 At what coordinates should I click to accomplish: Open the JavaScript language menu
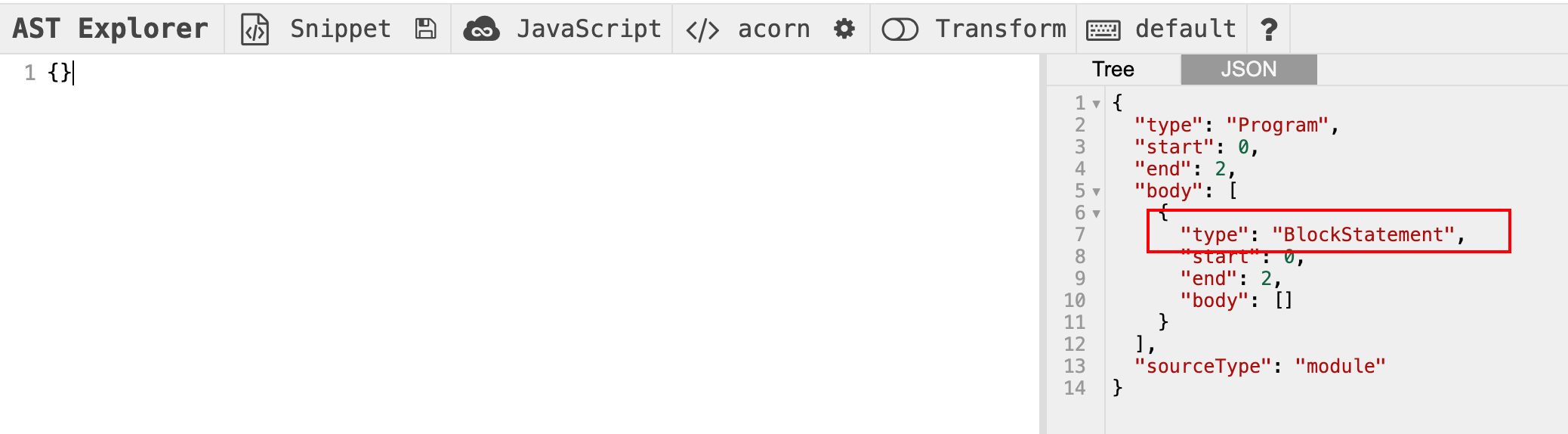(588, 29)
